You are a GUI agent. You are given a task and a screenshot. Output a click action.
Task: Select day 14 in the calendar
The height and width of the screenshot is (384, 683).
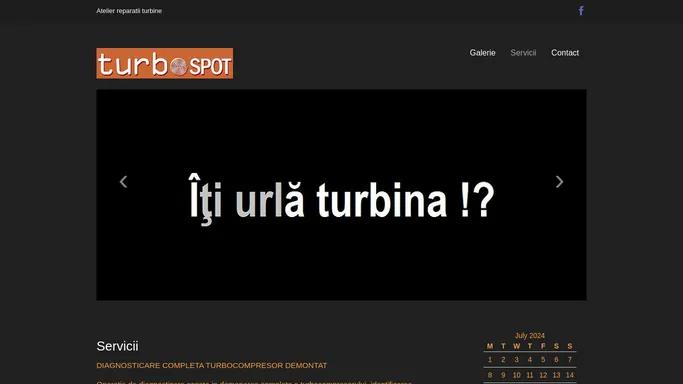pos(570,375)
